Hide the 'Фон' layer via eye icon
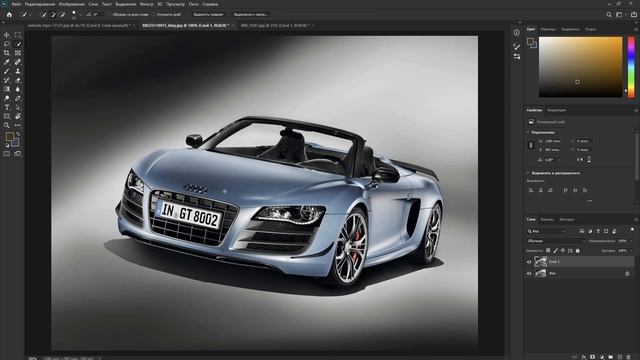Screen dimensions: 640x360 tap(529, 273)
